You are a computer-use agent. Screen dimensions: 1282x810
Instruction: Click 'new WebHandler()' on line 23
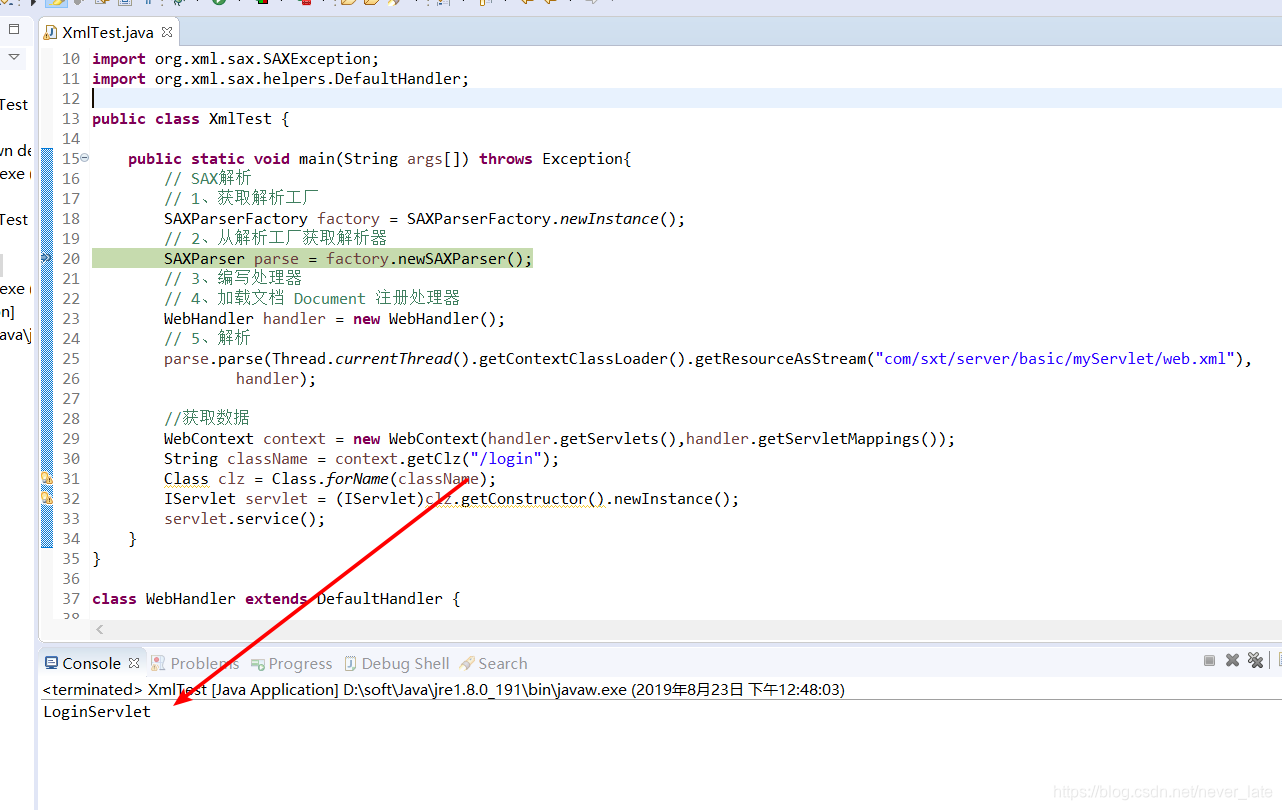[425, 318]
